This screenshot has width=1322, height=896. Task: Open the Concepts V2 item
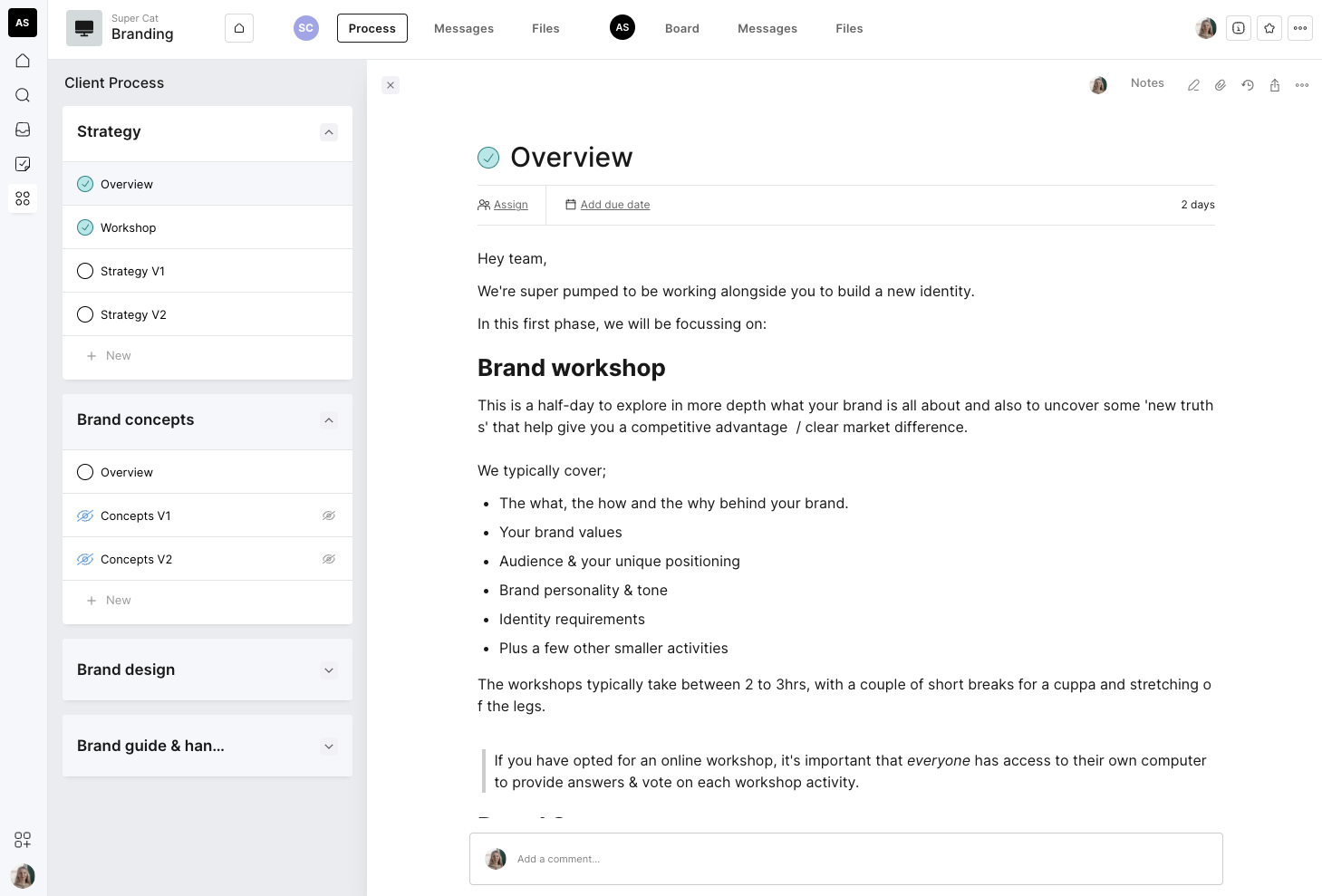pyautogui.click(x=207, y=559)
